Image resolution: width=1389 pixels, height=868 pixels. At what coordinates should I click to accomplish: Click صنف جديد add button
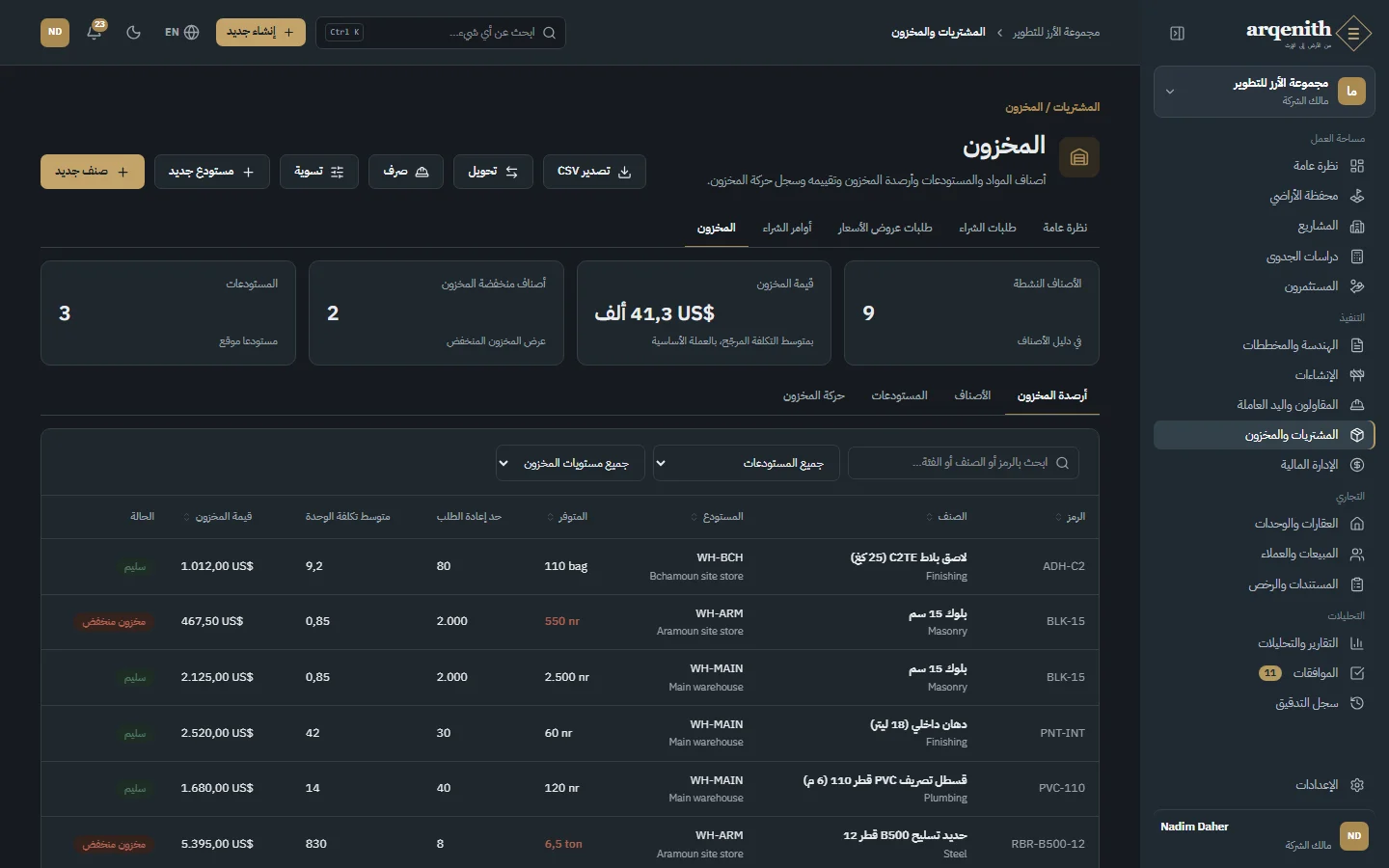pos(93,172)
